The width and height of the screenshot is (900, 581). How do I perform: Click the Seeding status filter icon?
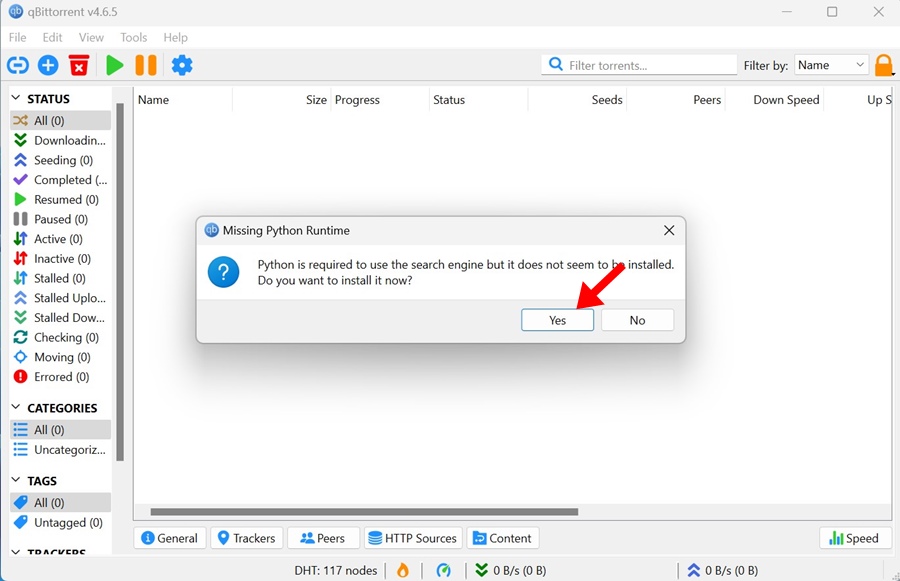[x=21, y=160]
